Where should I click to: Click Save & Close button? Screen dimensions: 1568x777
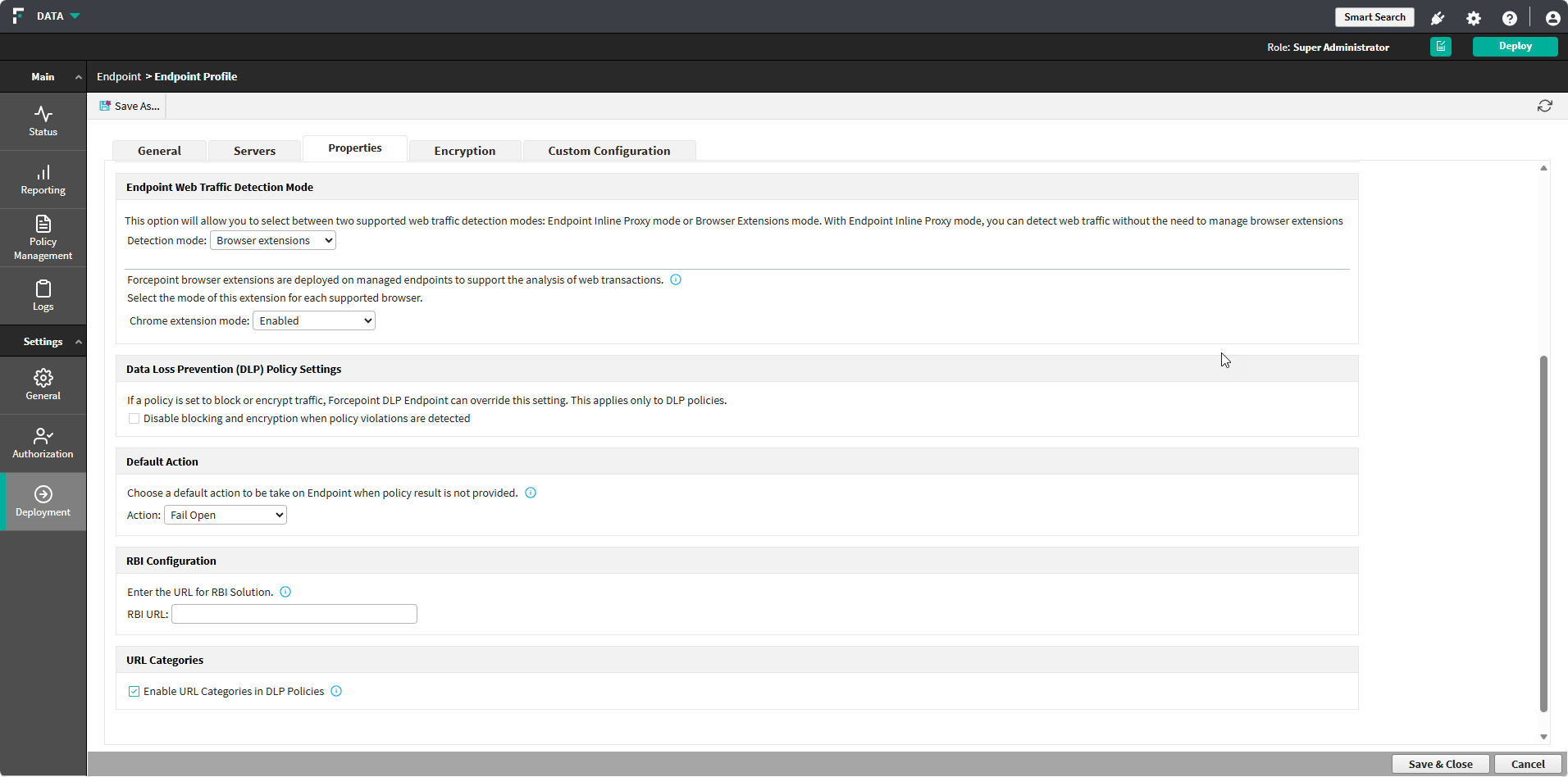[1440, 764]
